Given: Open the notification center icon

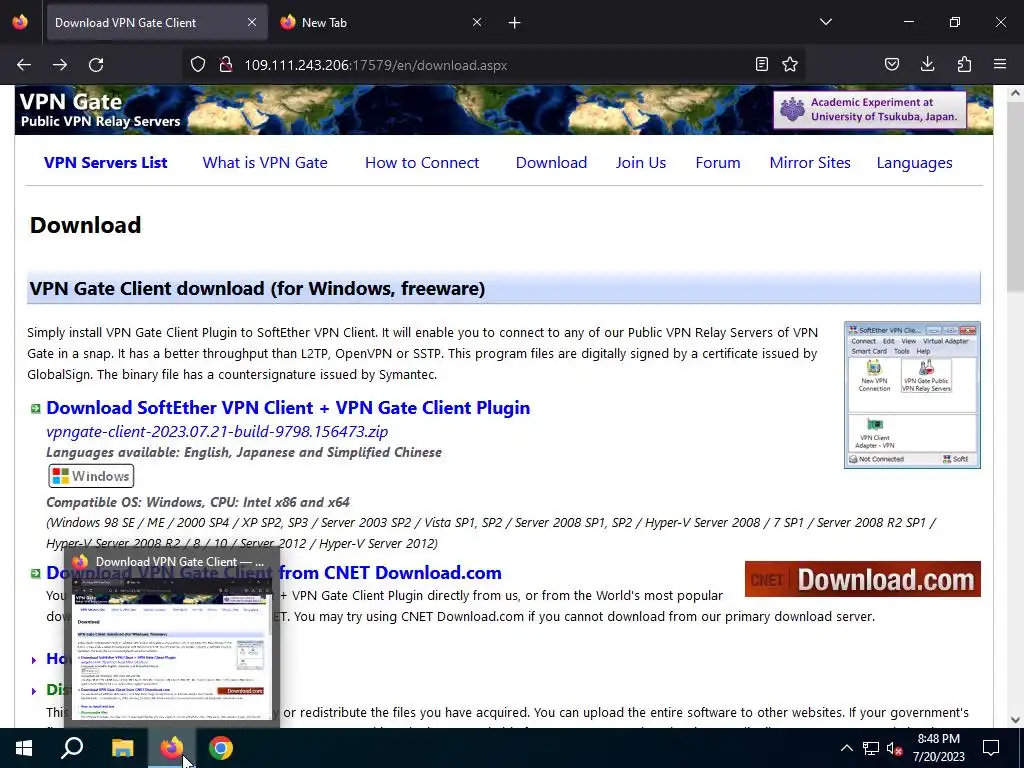Looking at the screenshot, I should coord(991,748).
